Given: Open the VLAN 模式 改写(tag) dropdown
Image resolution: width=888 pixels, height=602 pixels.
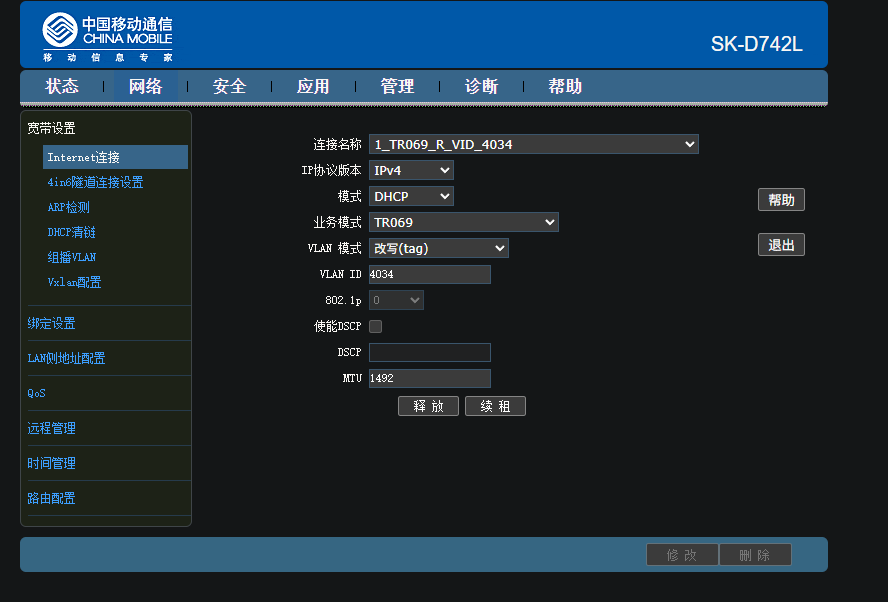Looking at the screenshot, I should pyautogui.click(x=438, y=248).
